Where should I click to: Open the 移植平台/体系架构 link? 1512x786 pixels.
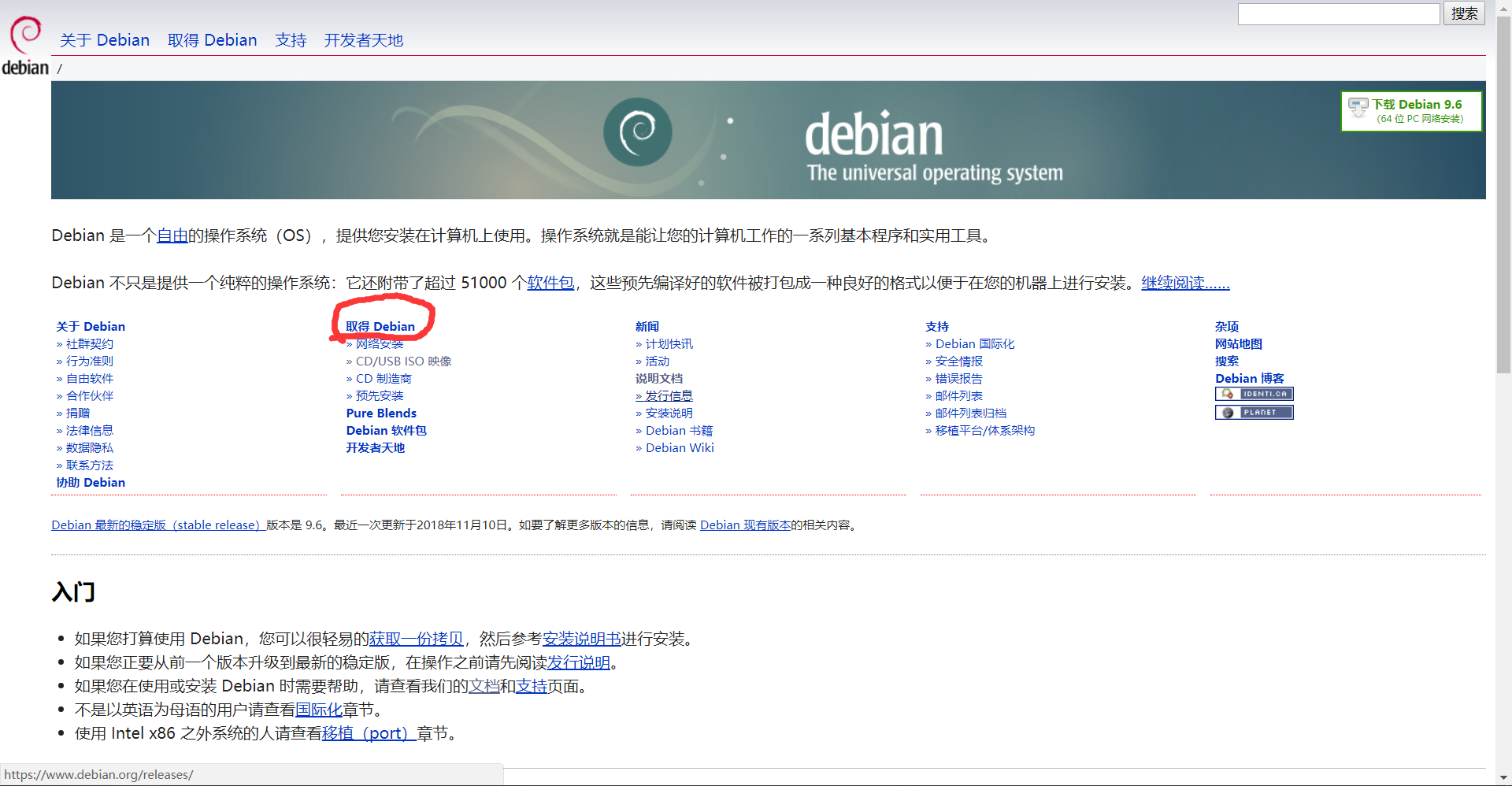click(x=985, y=430)
